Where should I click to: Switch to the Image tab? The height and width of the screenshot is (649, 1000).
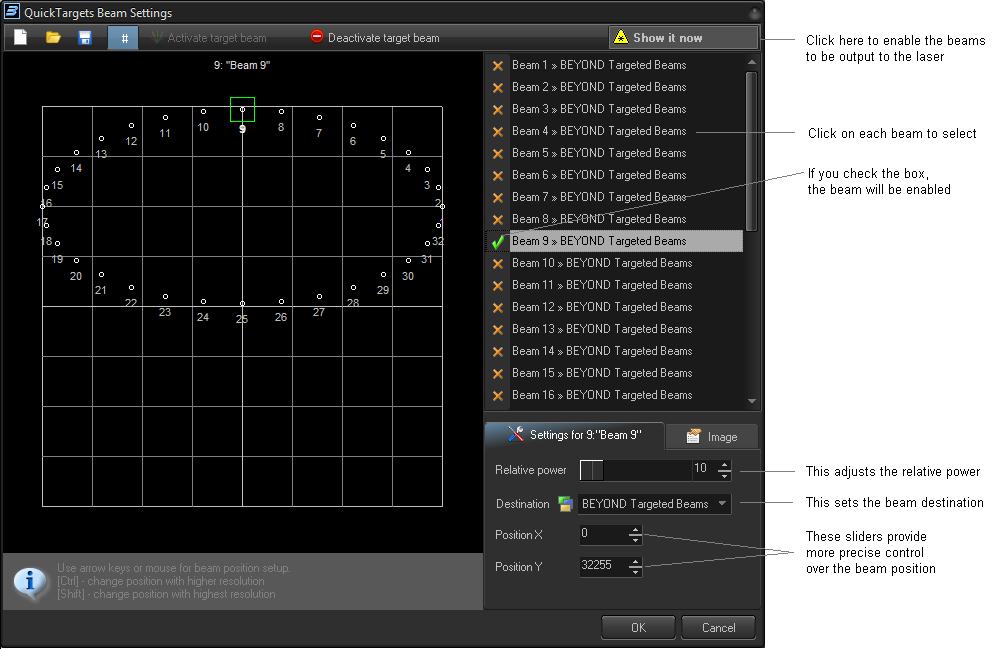coord(712,437)
